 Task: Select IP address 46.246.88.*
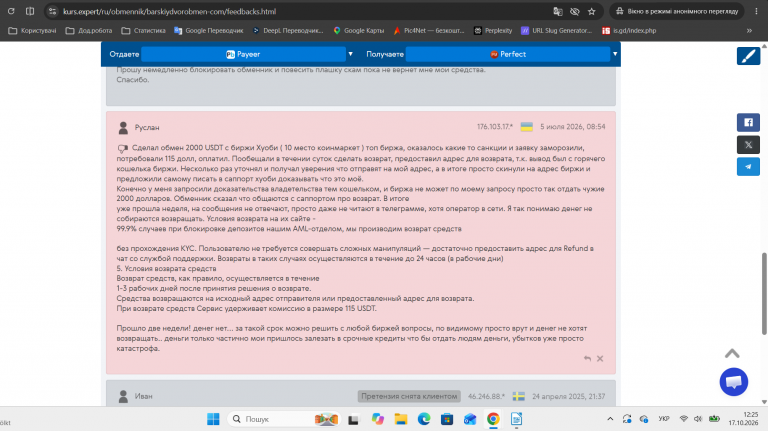tap(486, 396)
